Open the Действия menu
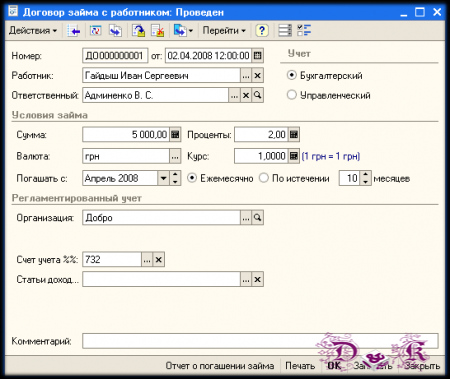This screenshot has width=450, height=379. tap(33, 31)
